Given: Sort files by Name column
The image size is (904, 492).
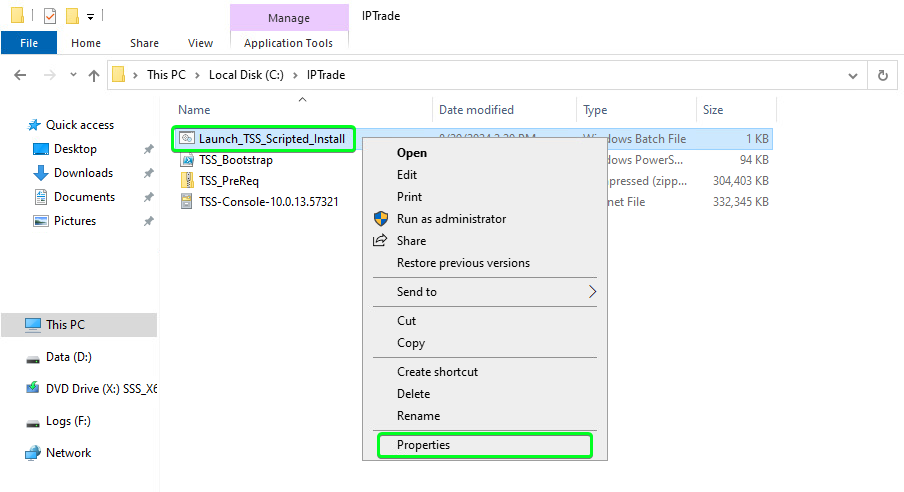Looking at the screenshot, I should pos(194,110).
